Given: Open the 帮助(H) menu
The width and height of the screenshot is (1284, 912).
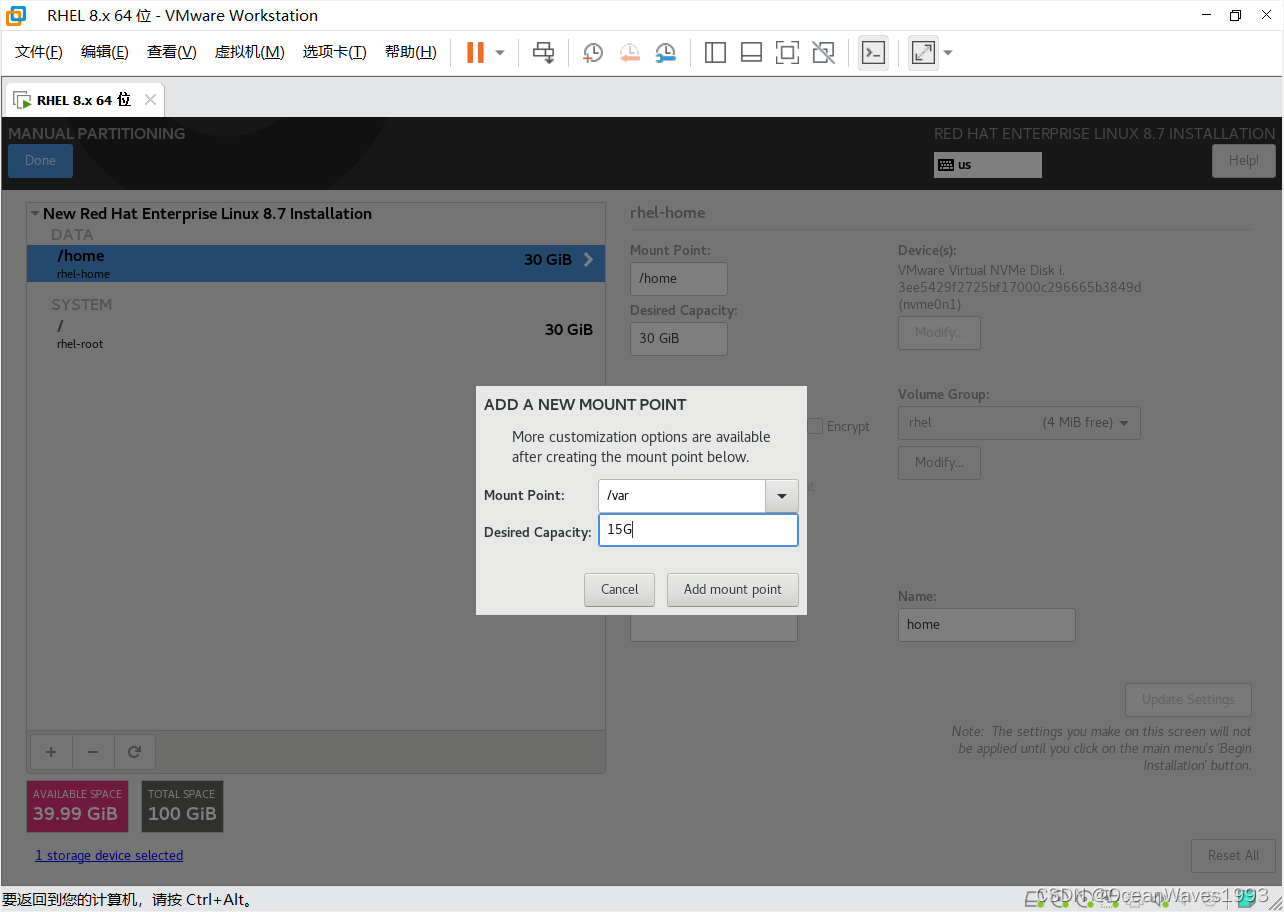Looking at the screenshot, I should click(x=411, y=52).
